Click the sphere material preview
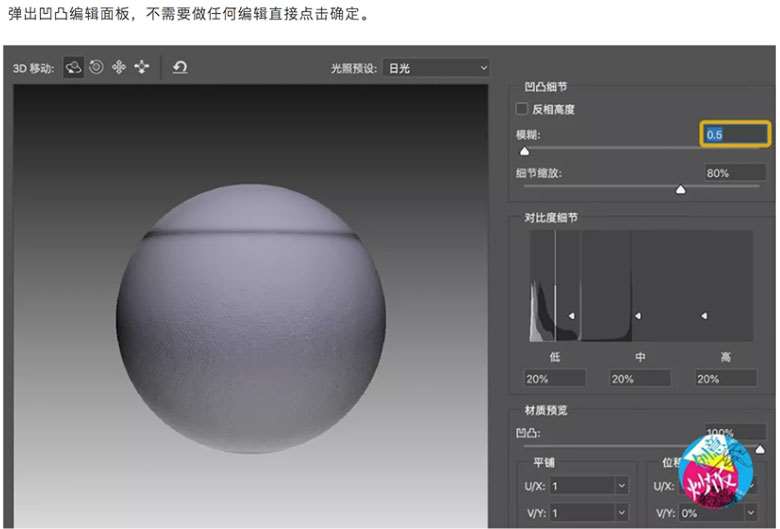This screenshot has width=780, height=529. click(250, 315)
